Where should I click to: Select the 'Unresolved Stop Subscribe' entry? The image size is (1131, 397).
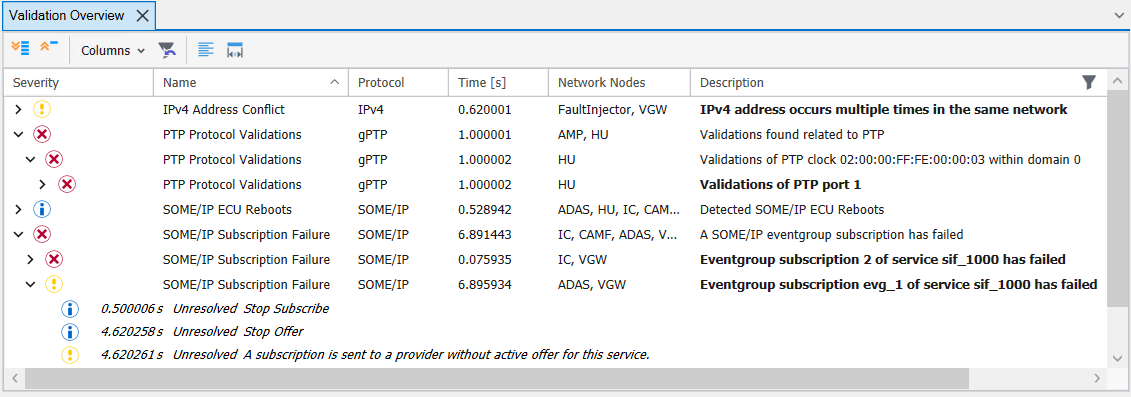point(251,309)
